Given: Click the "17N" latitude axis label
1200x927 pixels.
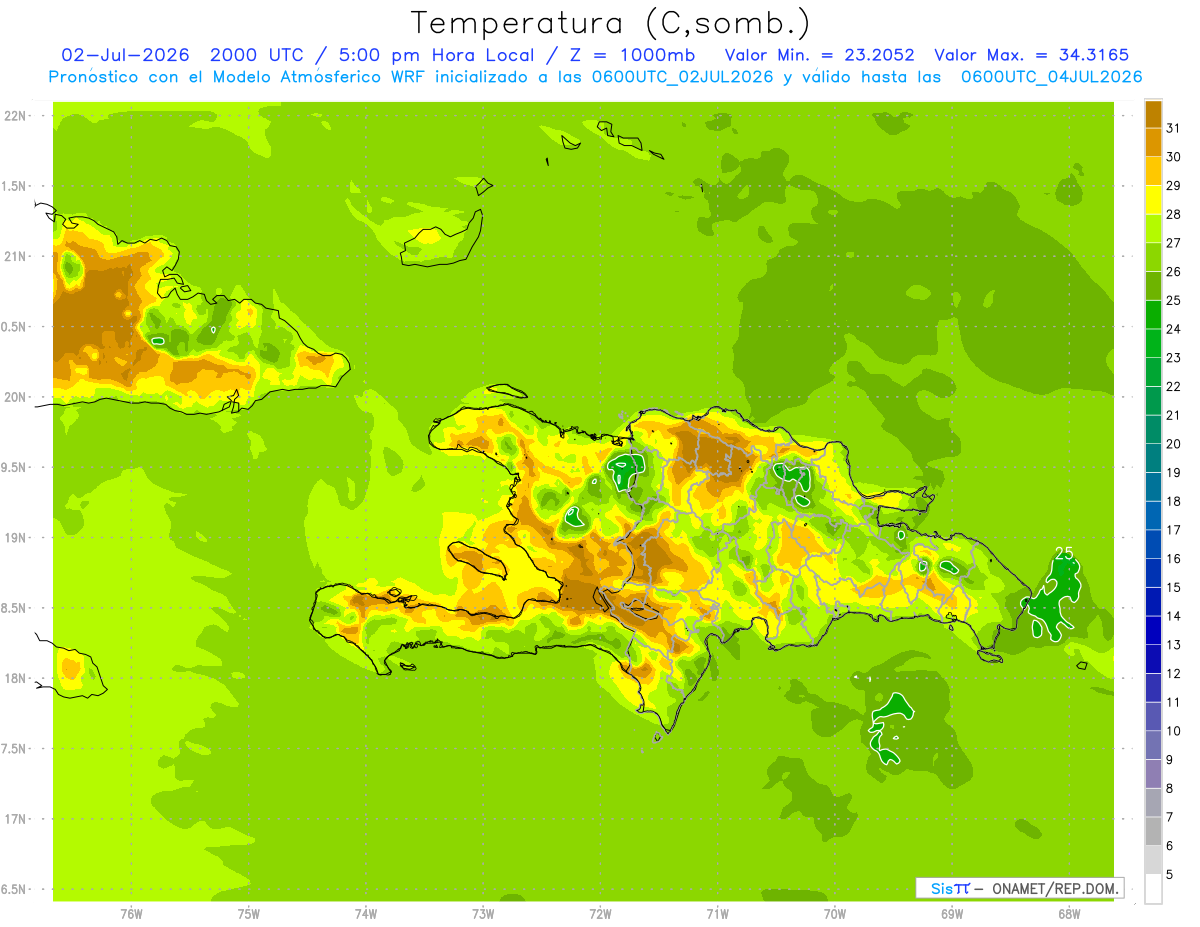Looking at the screenshot, I should 17,819.
